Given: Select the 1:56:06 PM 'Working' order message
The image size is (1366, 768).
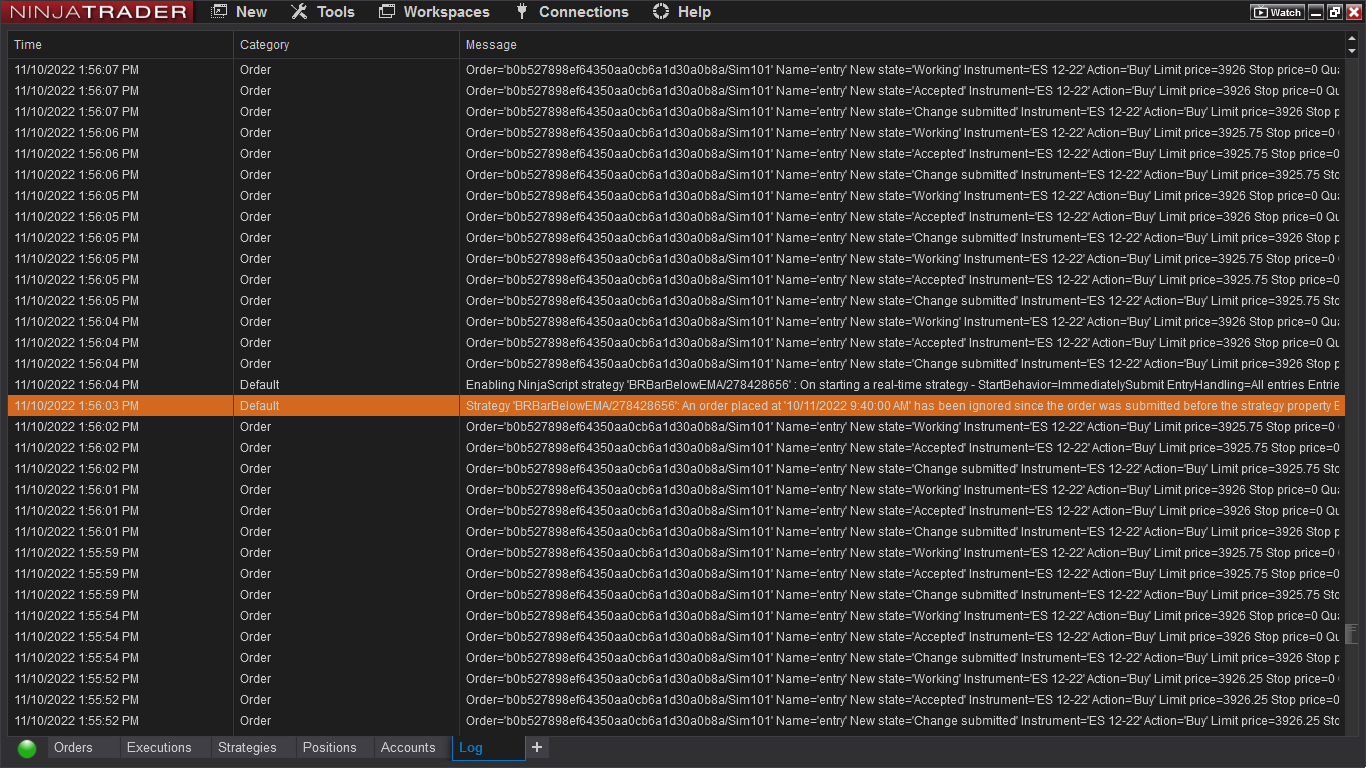Looking at the screenshot, I should pos(902,133).
